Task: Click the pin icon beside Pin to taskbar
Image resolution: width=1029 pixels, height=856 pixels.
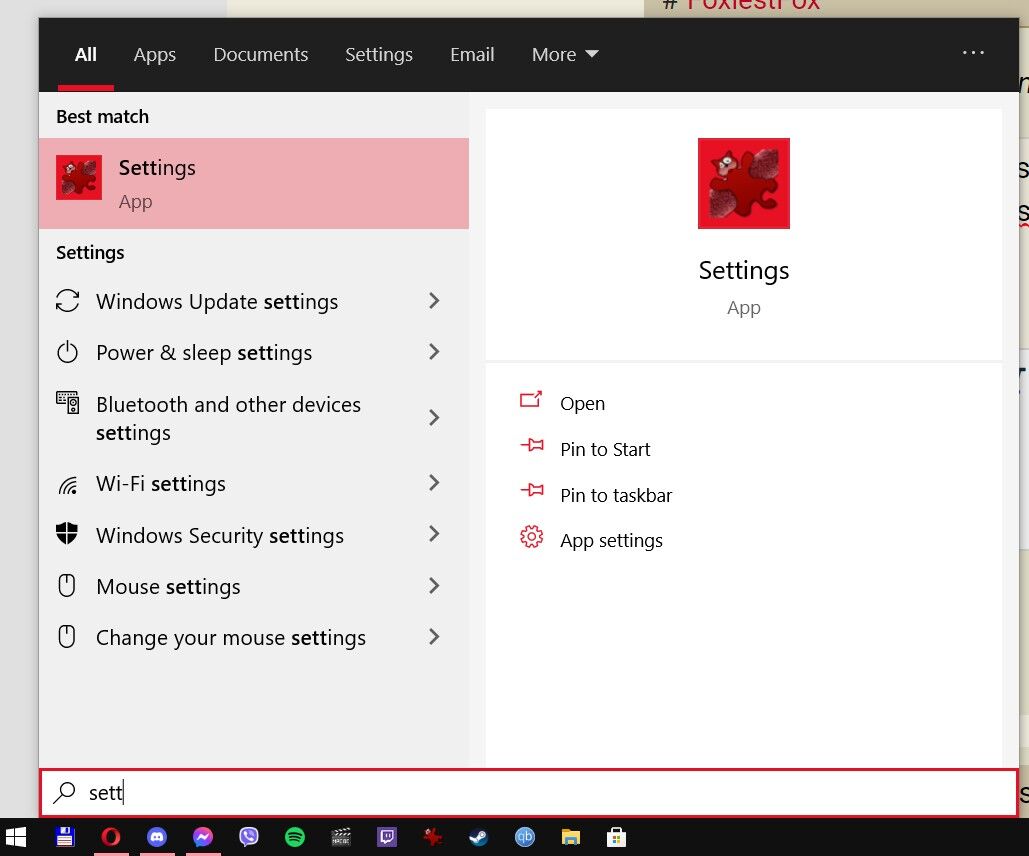Action: (x=532, y=490)
